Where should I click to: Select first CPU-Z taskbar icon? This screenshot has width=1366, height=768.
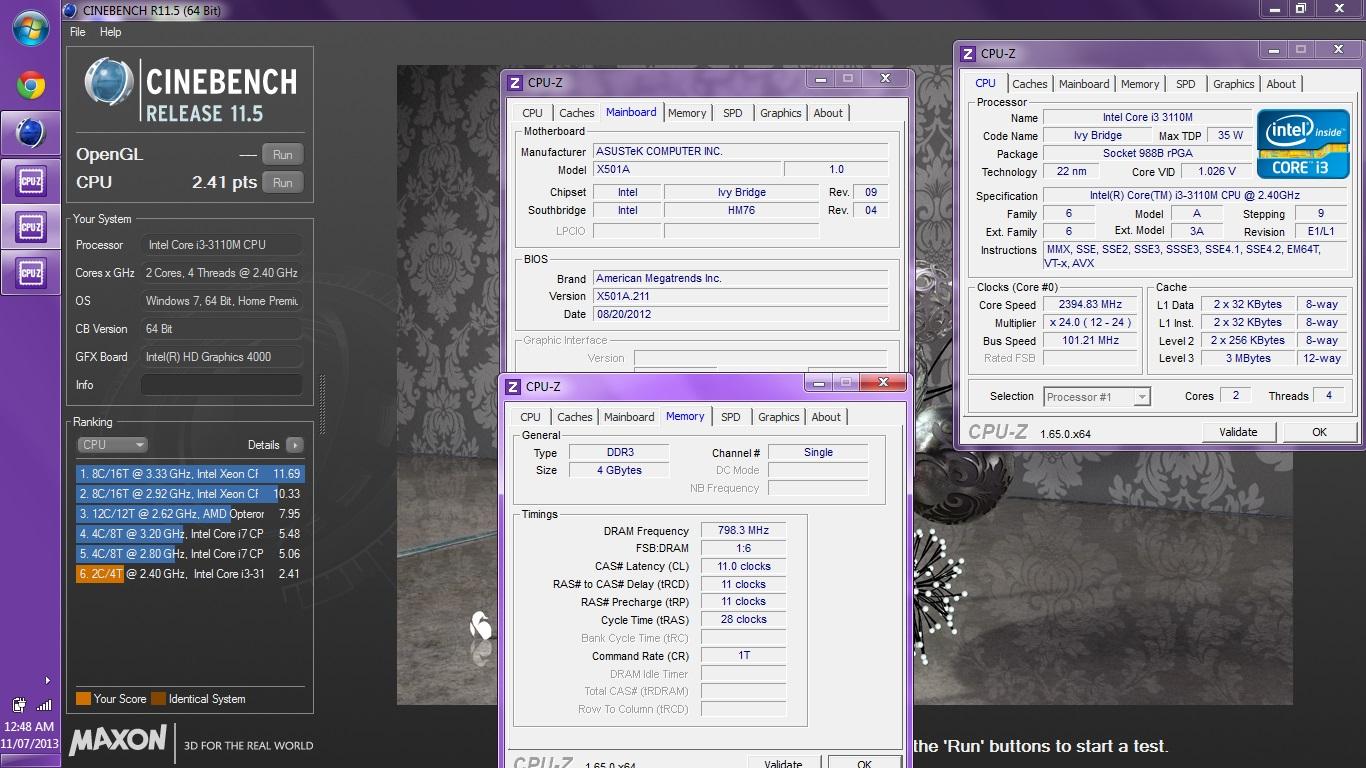pyautogui.click(x=30, y=181)
